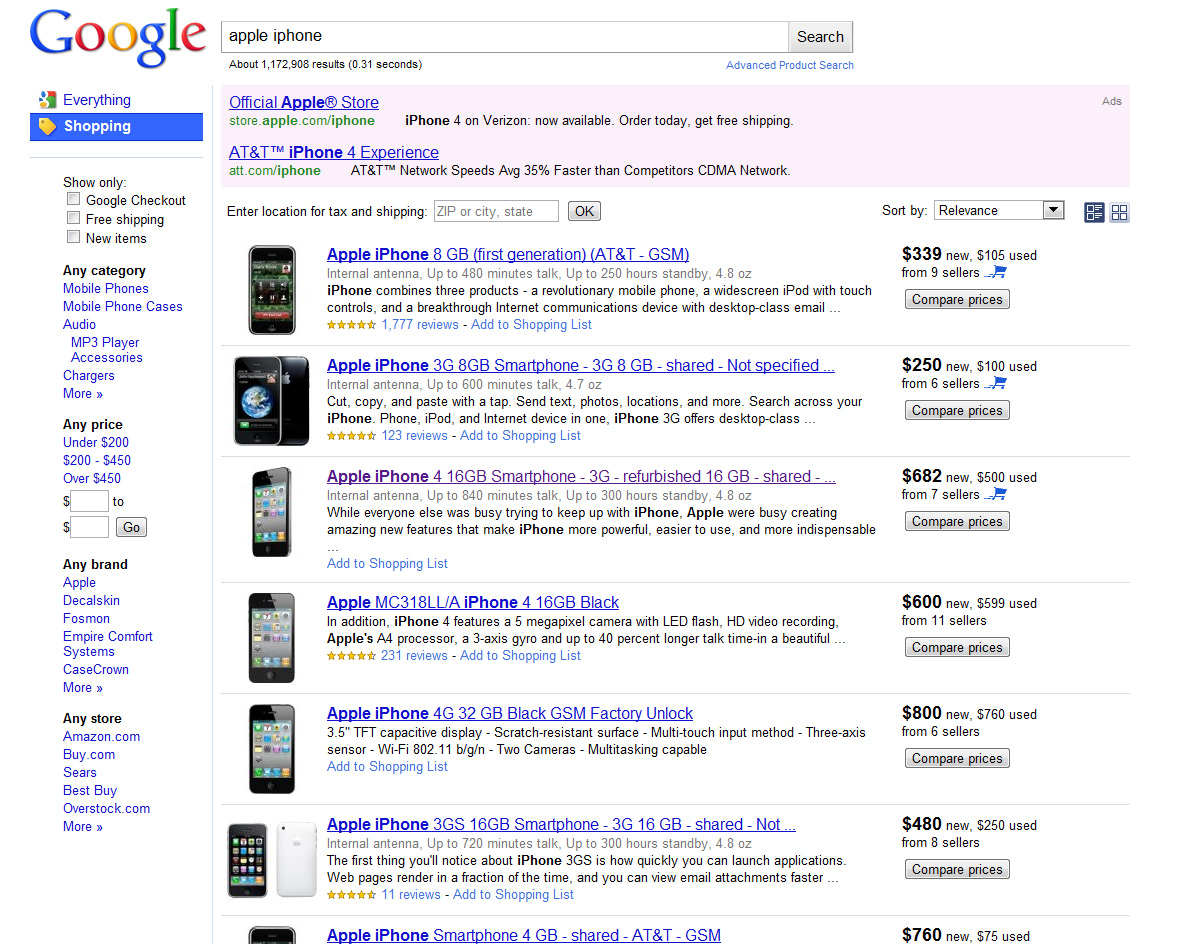The image size is (1182, 944).
Task: Select the Shopping search tab
Action: click(x=116, y=127)
